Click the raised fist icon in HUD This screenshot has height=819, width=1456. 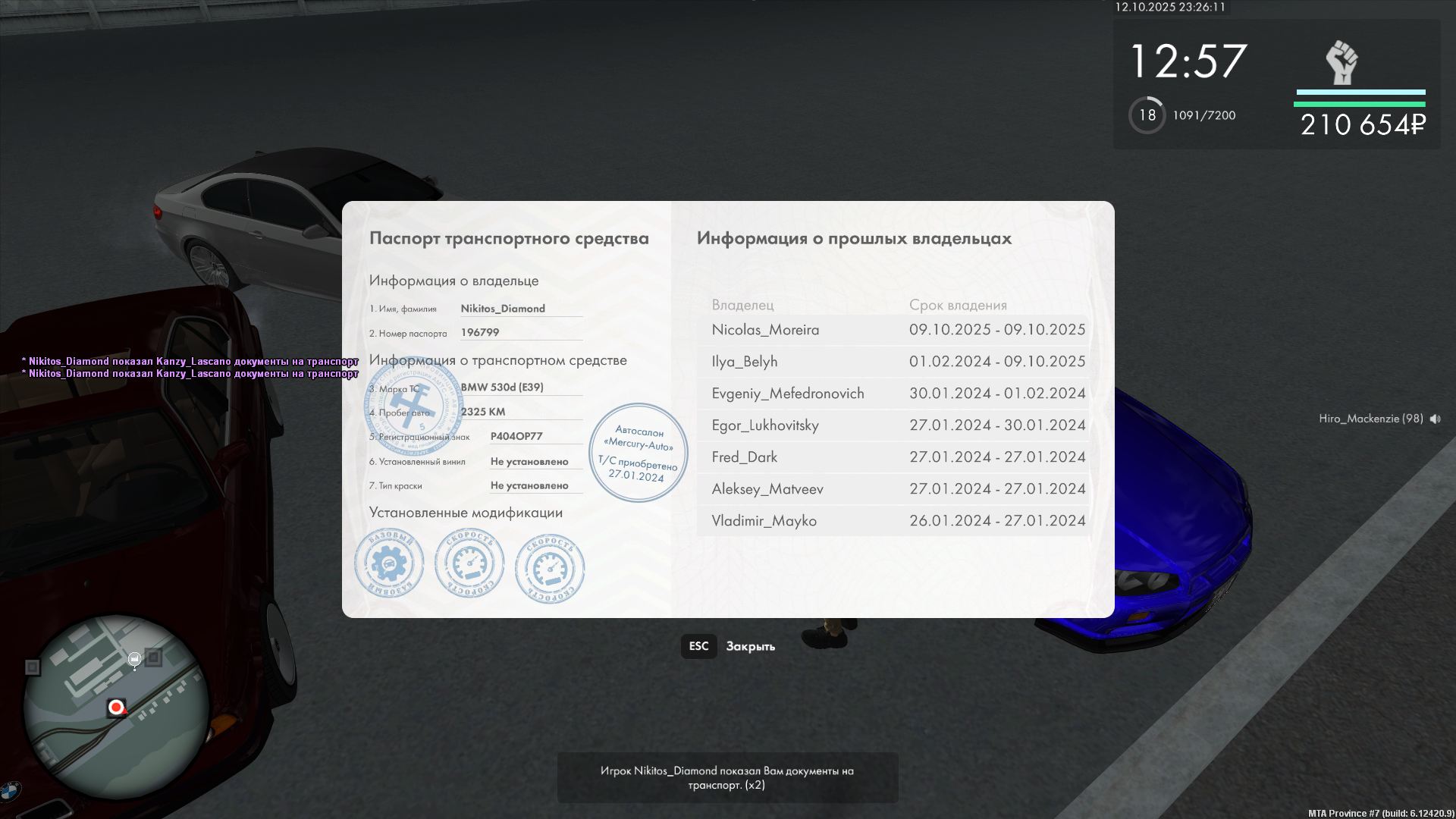coord(1341,62)
